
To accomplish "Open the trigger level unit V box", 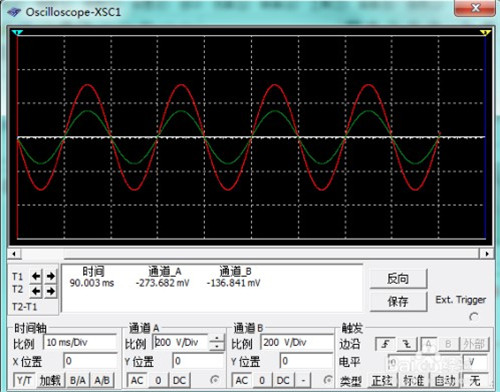I will click(475, 362).
